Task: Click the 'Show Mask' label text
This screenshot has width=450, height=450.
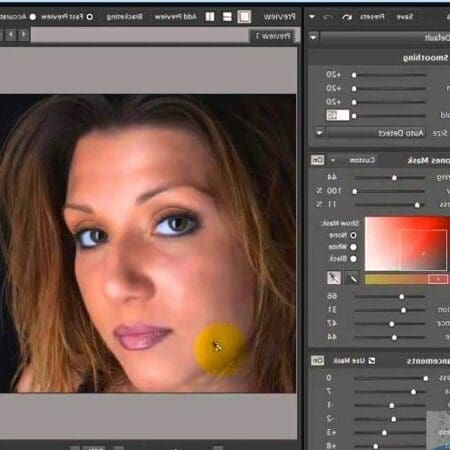Action: (x=339, y=223)
